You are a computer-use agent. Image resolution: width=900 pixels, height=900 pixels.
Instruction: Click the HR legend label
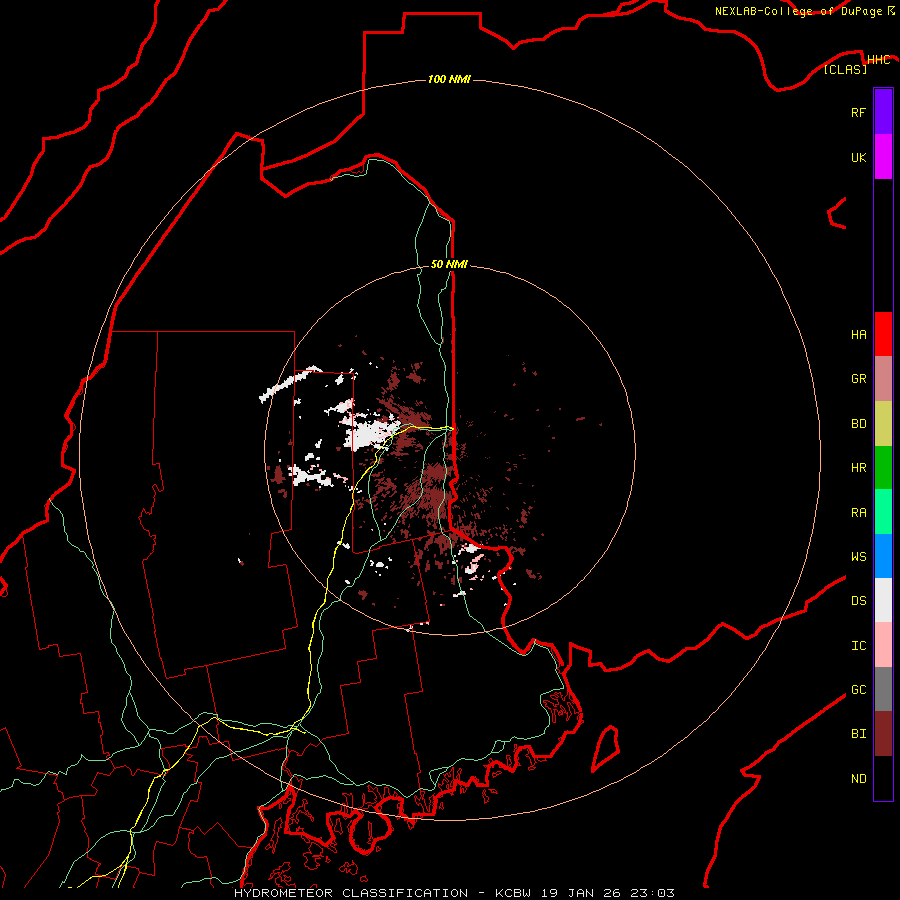point(858,468)
